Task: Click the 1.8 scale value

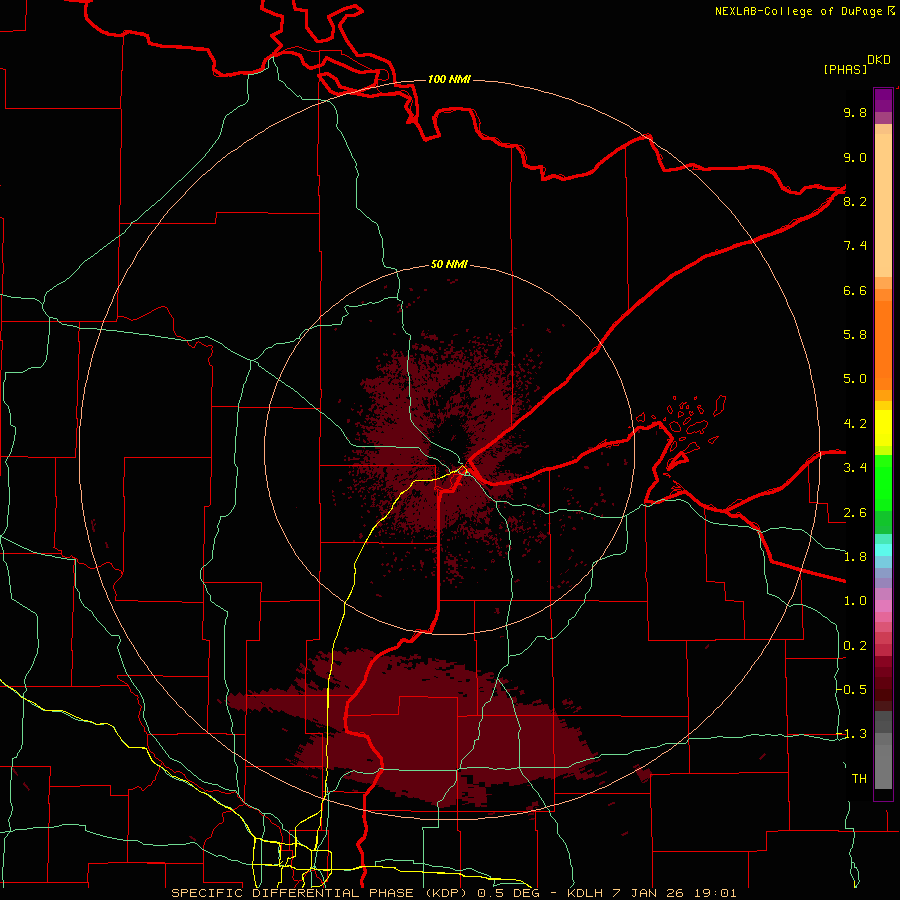Action: [855, 557]
